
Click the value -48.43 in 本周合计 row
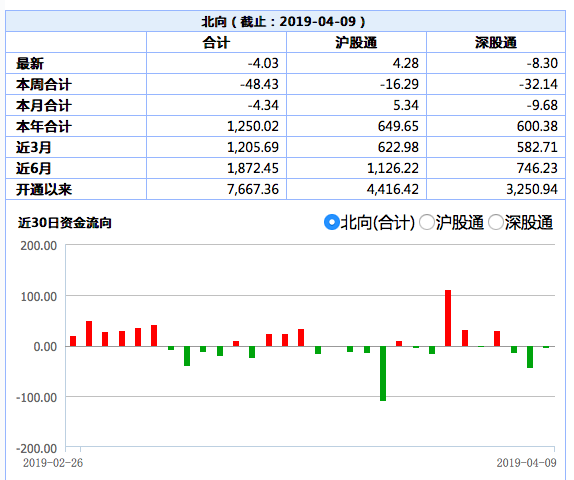pos(260,84)
